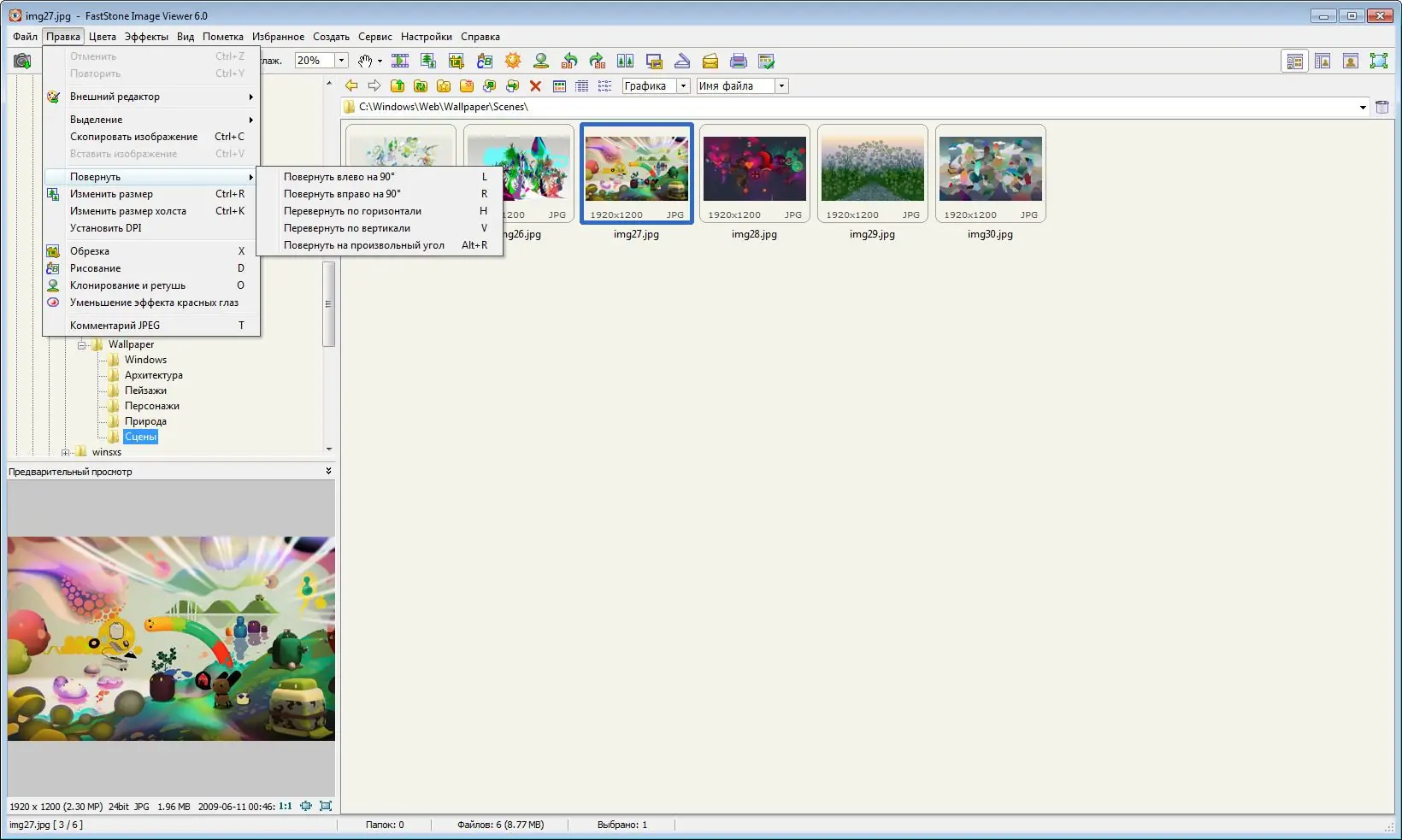Expand the winsxs folder node
The image size is (1402, 840).
pos(66,453)
